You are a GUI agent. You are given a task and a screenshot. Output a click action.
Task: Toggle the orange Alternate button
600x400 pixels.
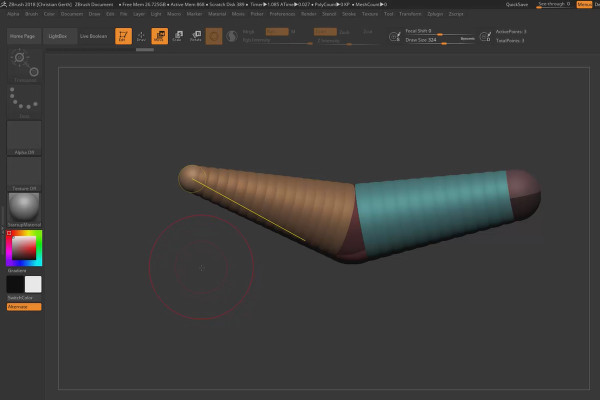(x=24, y=307)
